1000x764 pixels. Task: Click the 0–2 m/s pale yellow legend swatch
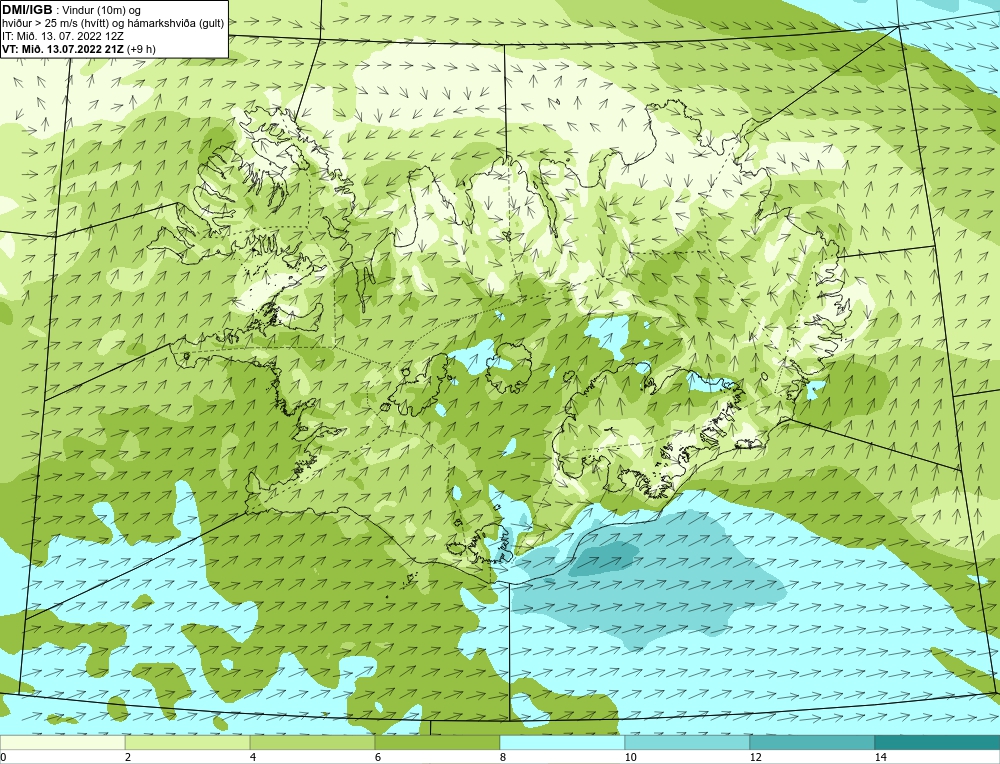(62, 742)
